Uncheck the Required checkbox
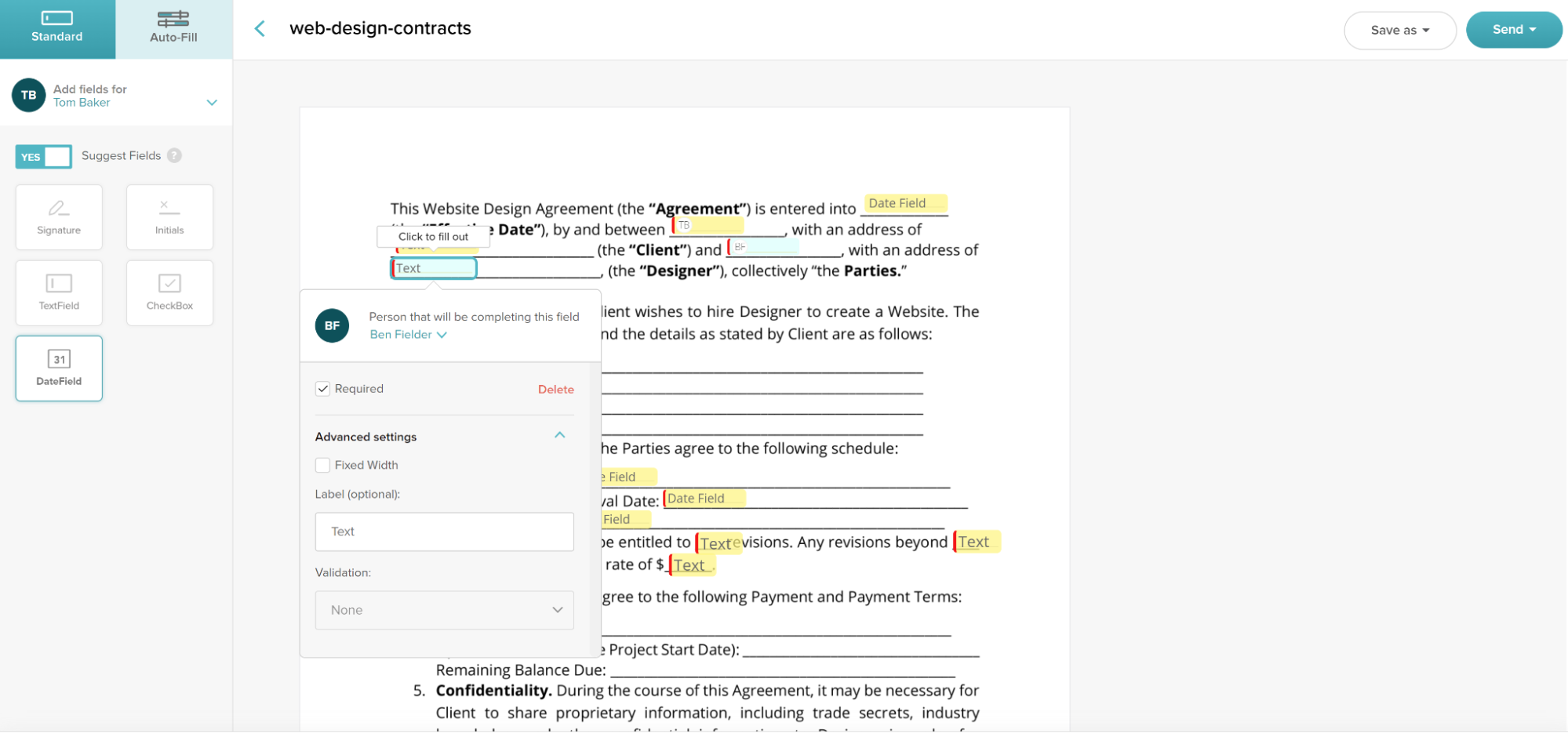 coord(322,388)
